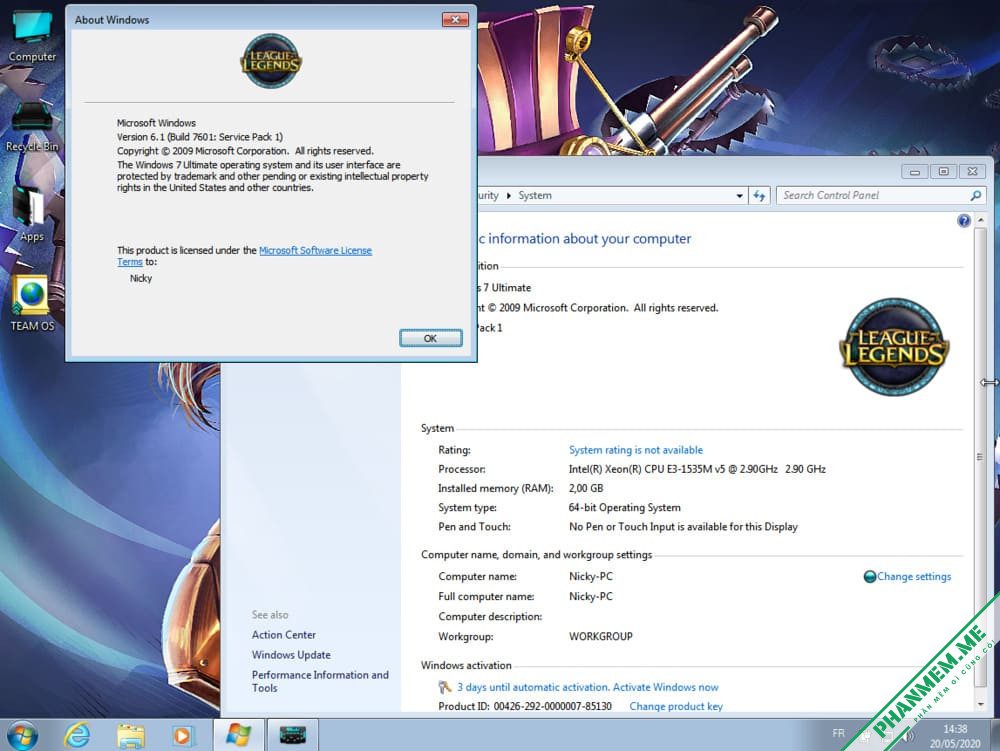Click the 'No Pen or Touch Input' text
The image size is (1000, 751).
point(683,527)
